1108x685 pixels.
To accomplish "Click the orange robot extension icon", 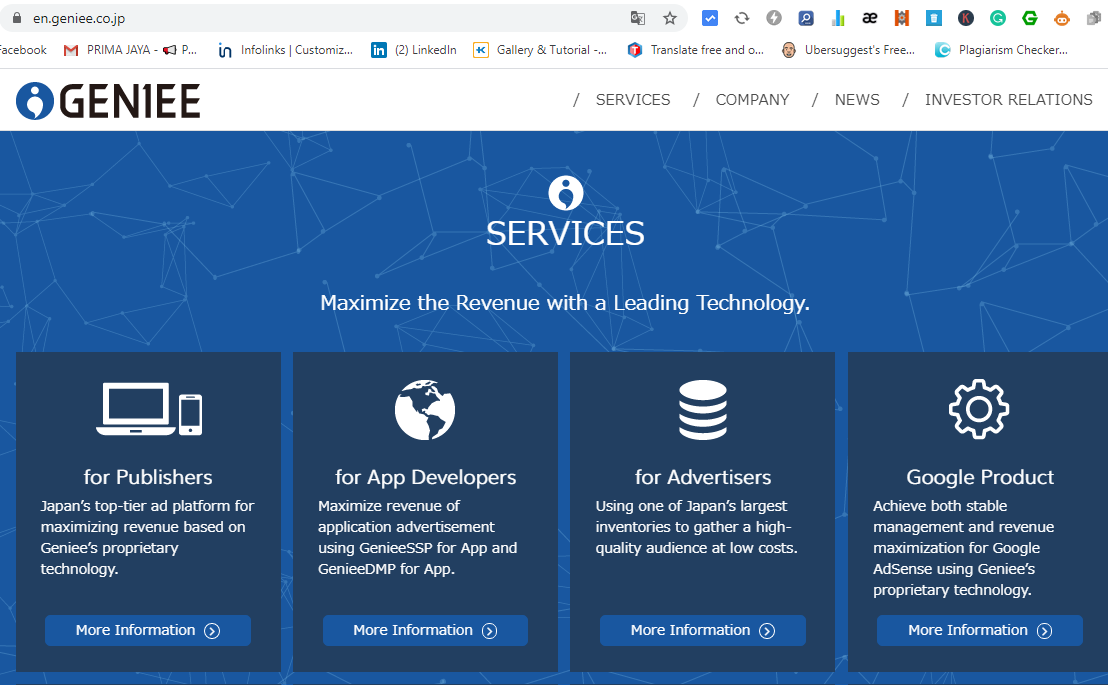I will tap(1061, 18).
